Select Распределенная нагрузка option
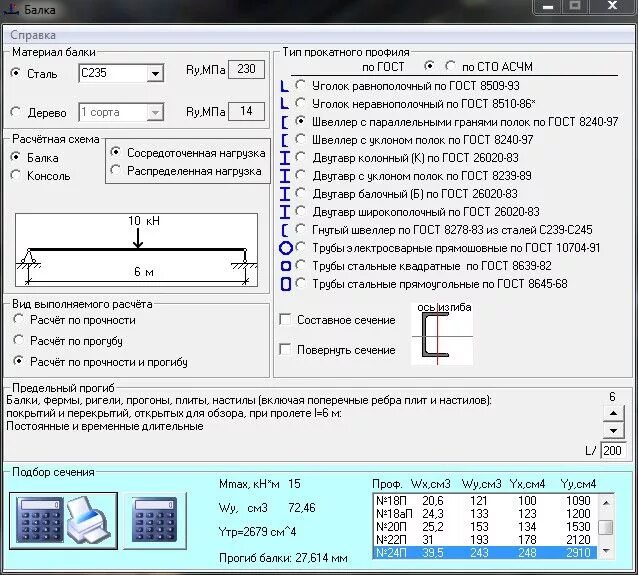The image size is (638, 575). 116,170
